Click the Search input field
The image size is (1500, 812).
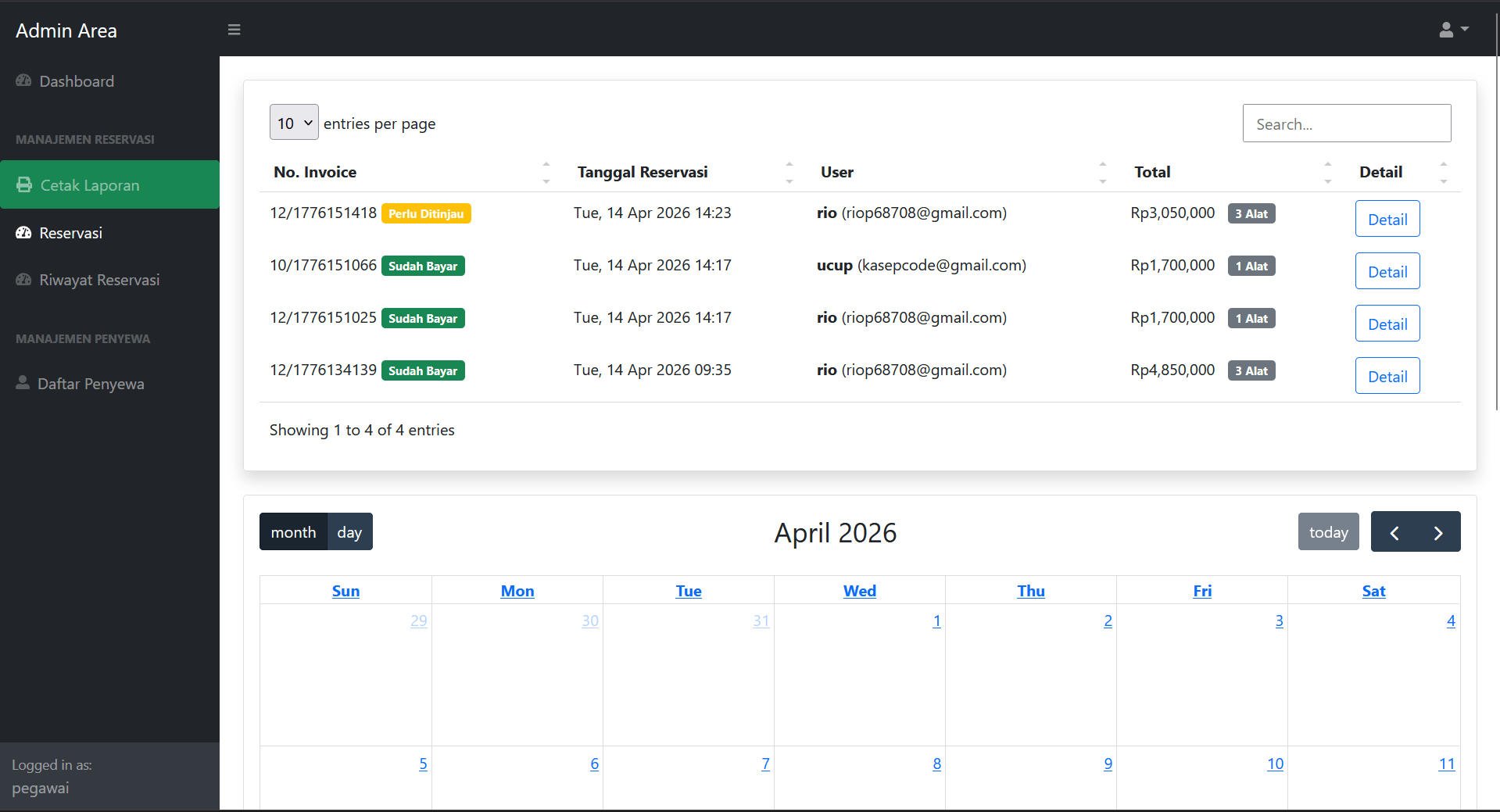tap(1346, 123)
